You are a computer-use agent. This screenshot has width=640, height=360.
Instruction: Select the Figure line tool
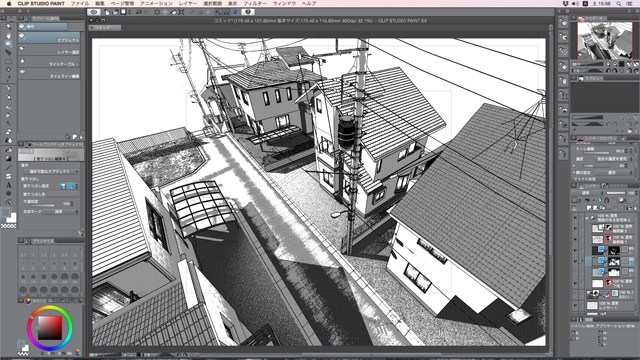coord(8,168)
